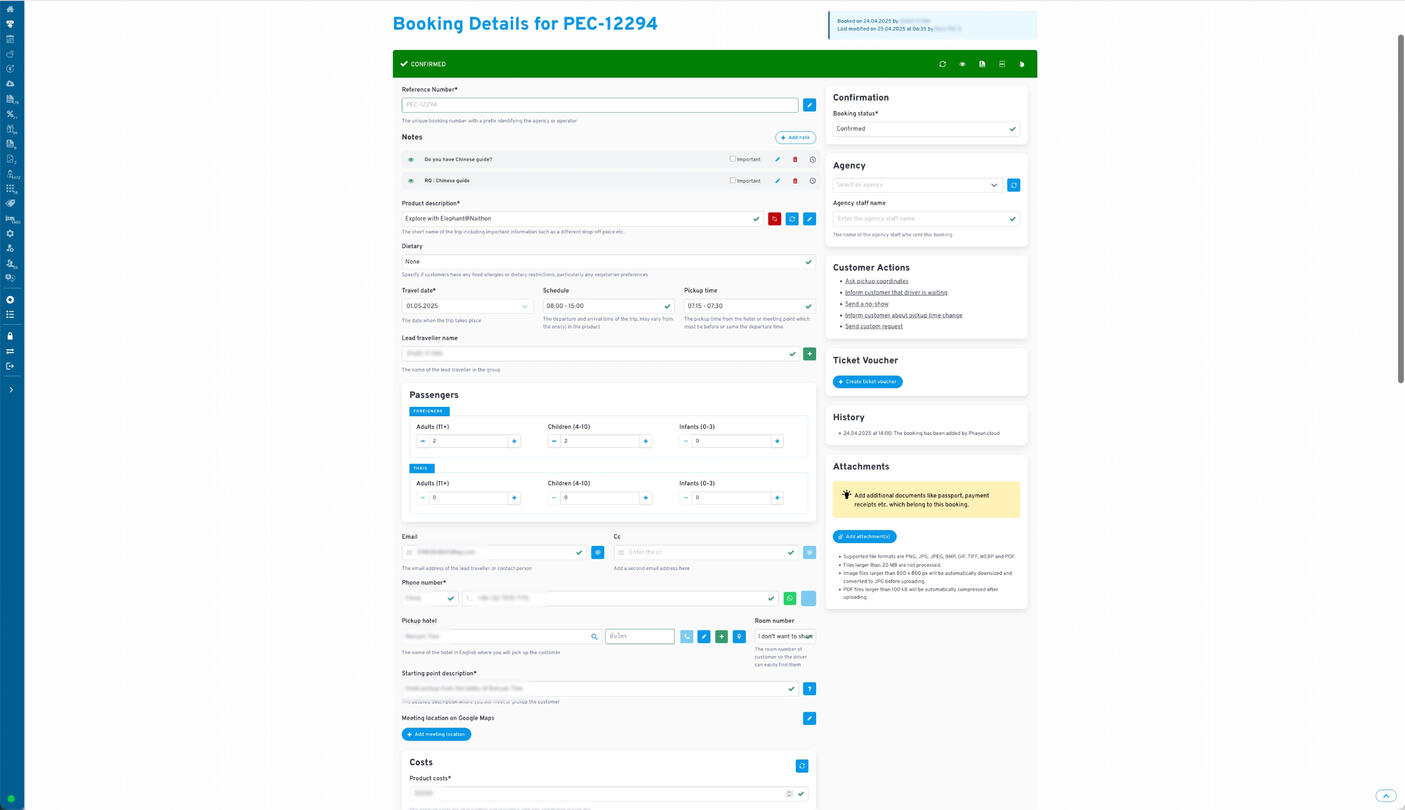The image size is (1405, 810).
Task: Click 'Send a no-show' customer action link
Action: 866,304
